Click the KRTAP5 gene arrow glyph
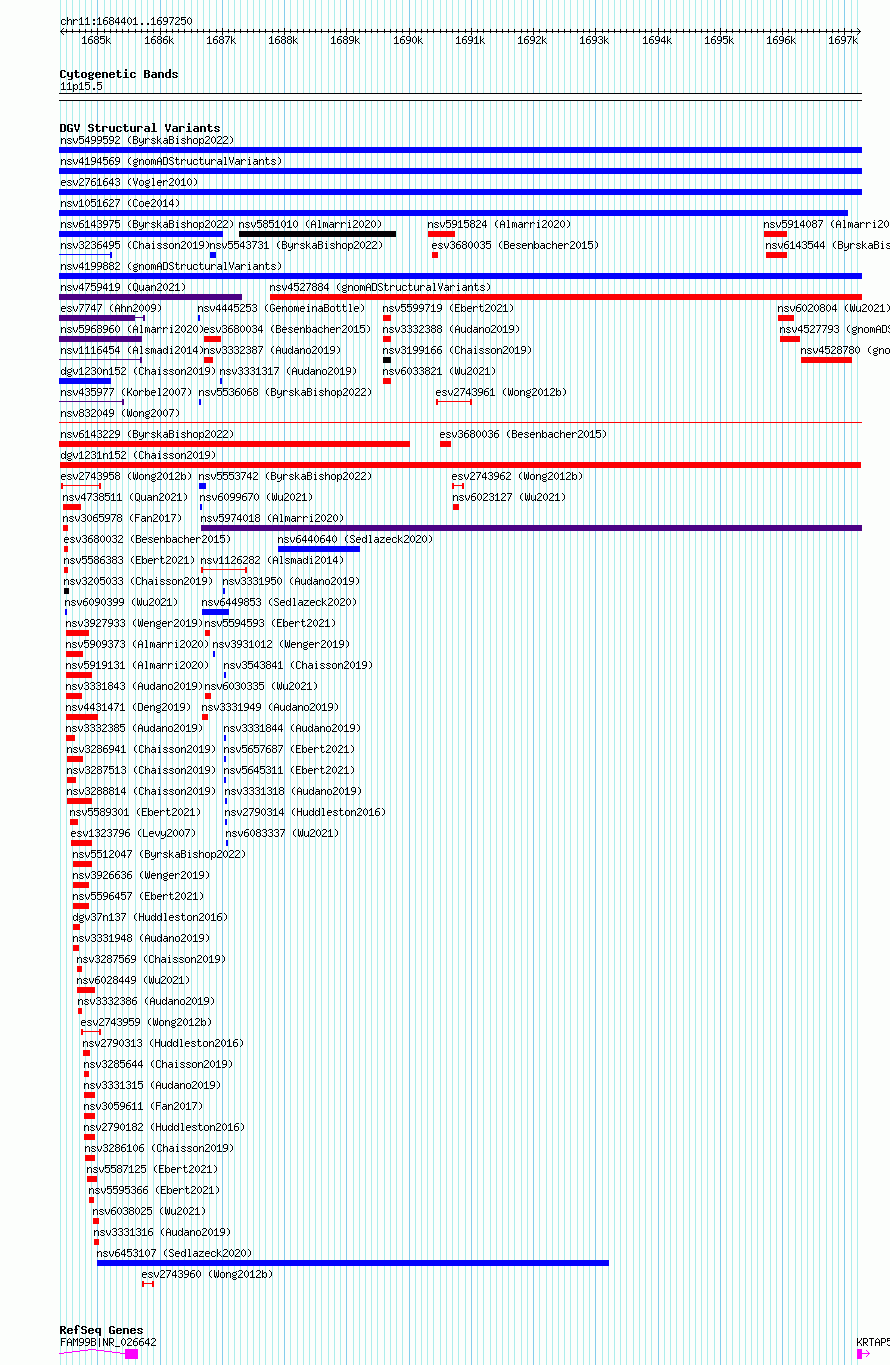The height and width of the screenshot is (1365, 890). 863,1354
